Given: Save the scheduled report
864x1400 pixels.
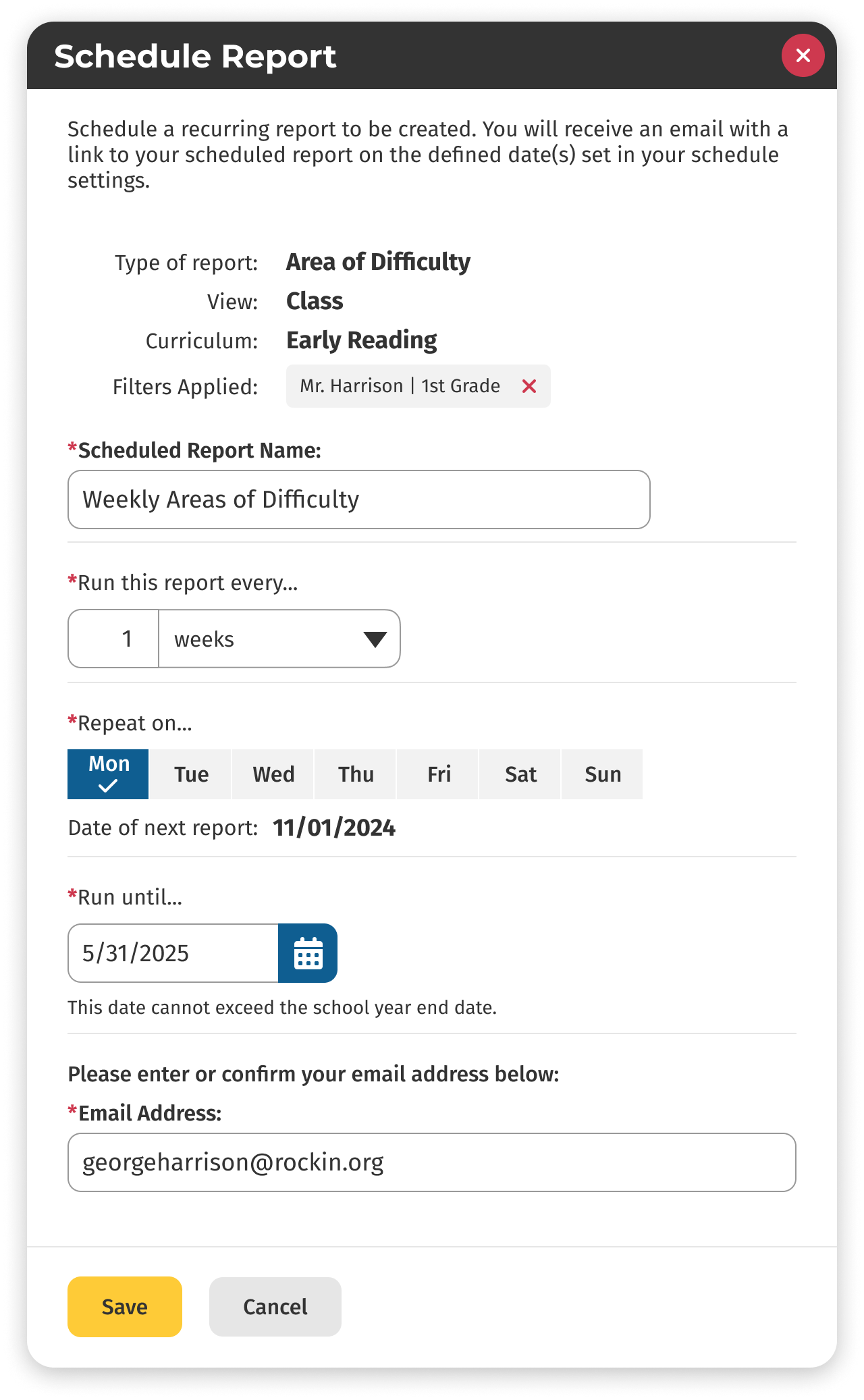Looking at the screenshot, I should 125,1307.
